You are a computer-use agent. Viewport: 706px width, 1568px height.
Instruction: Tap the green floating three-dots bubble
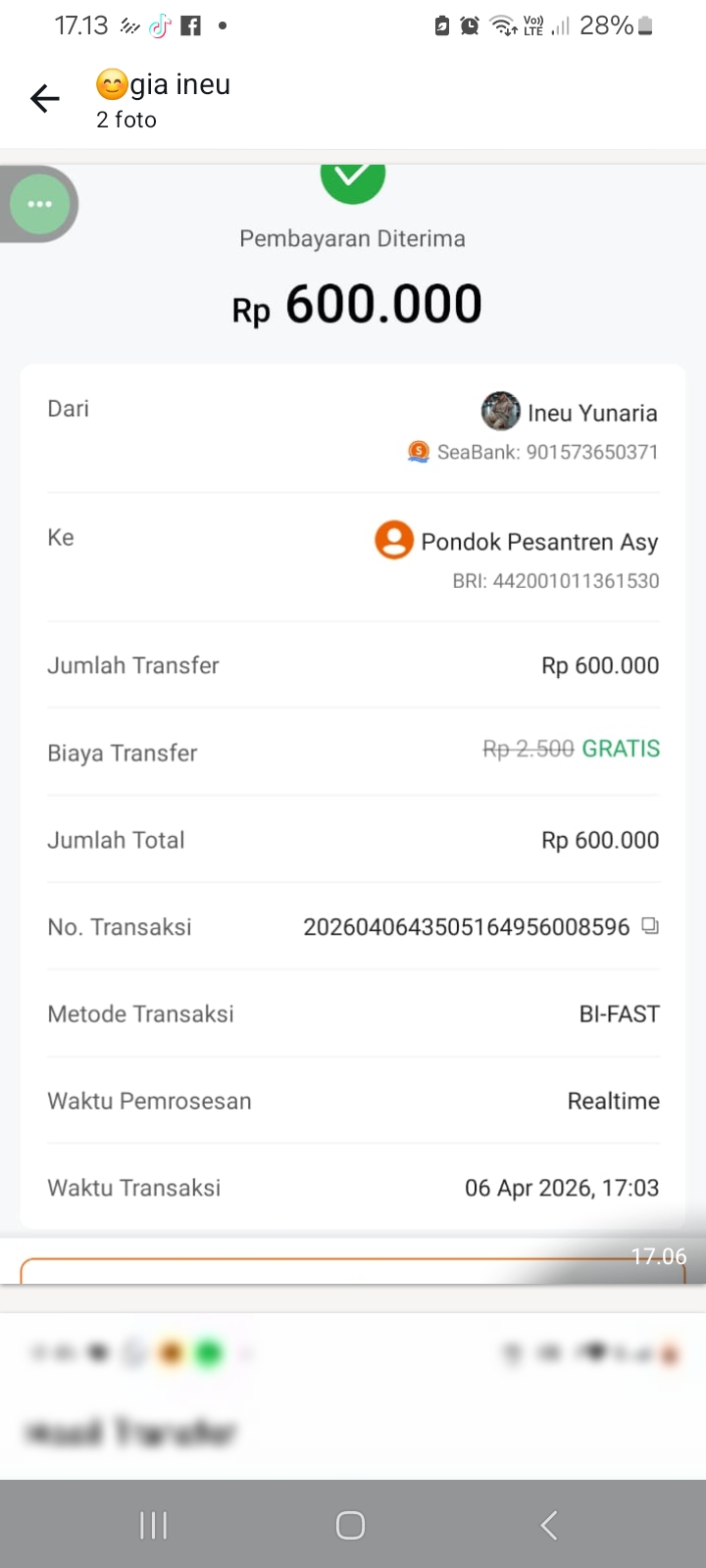coord(39,205)
